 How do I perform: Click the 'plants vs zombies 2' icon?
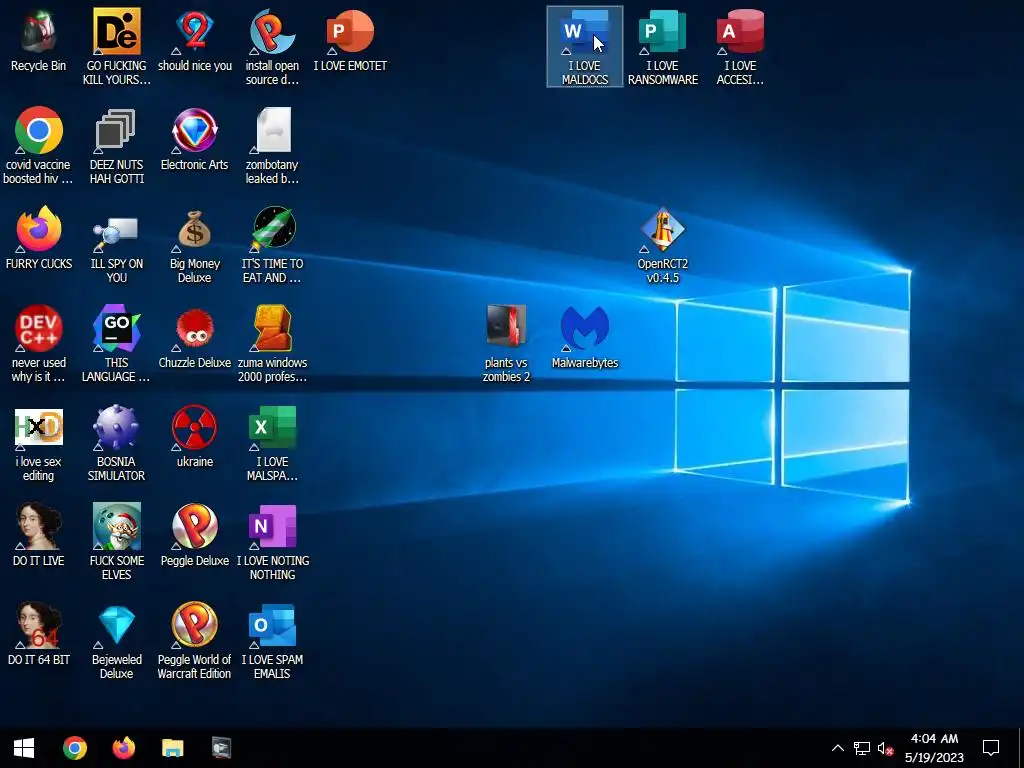tap(506, 344)
